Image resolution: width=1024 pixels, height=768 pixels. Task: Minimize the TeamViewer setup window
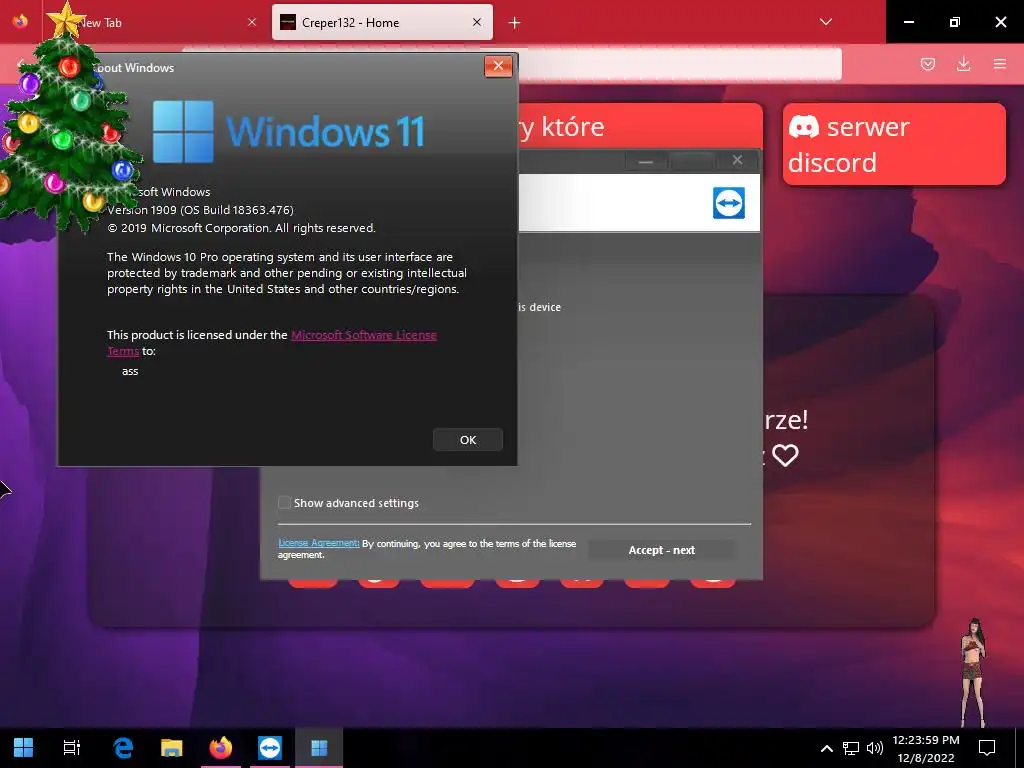[646, 161]
